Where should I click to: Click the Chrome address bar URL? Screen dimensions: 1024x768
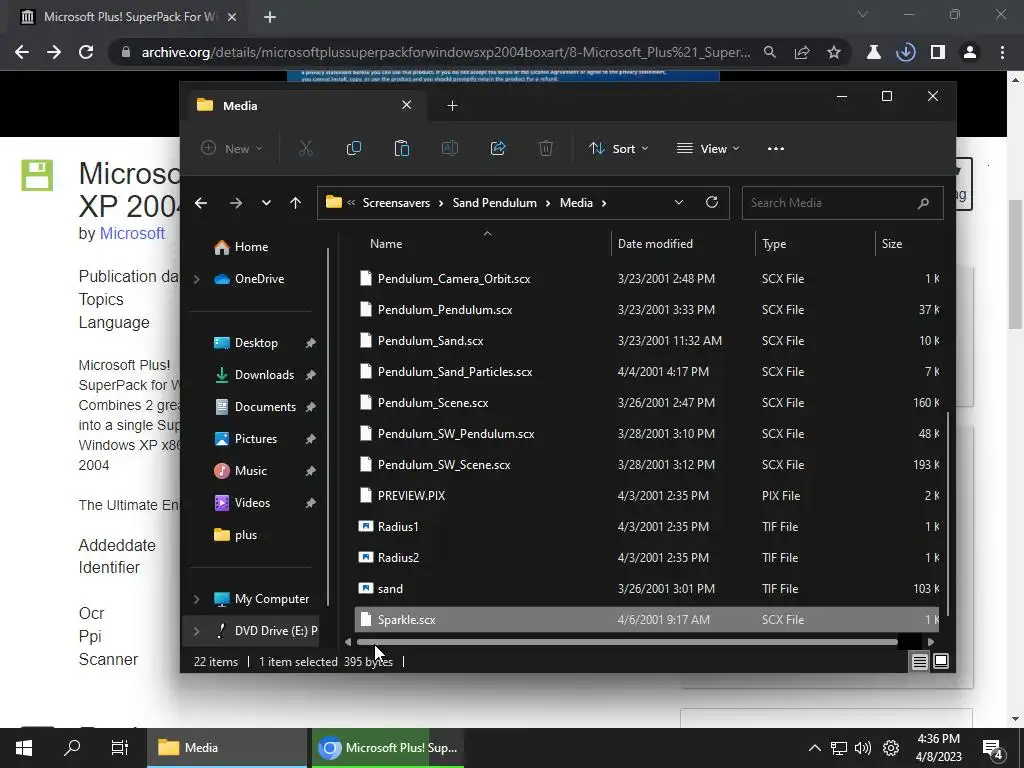[445, 52]
